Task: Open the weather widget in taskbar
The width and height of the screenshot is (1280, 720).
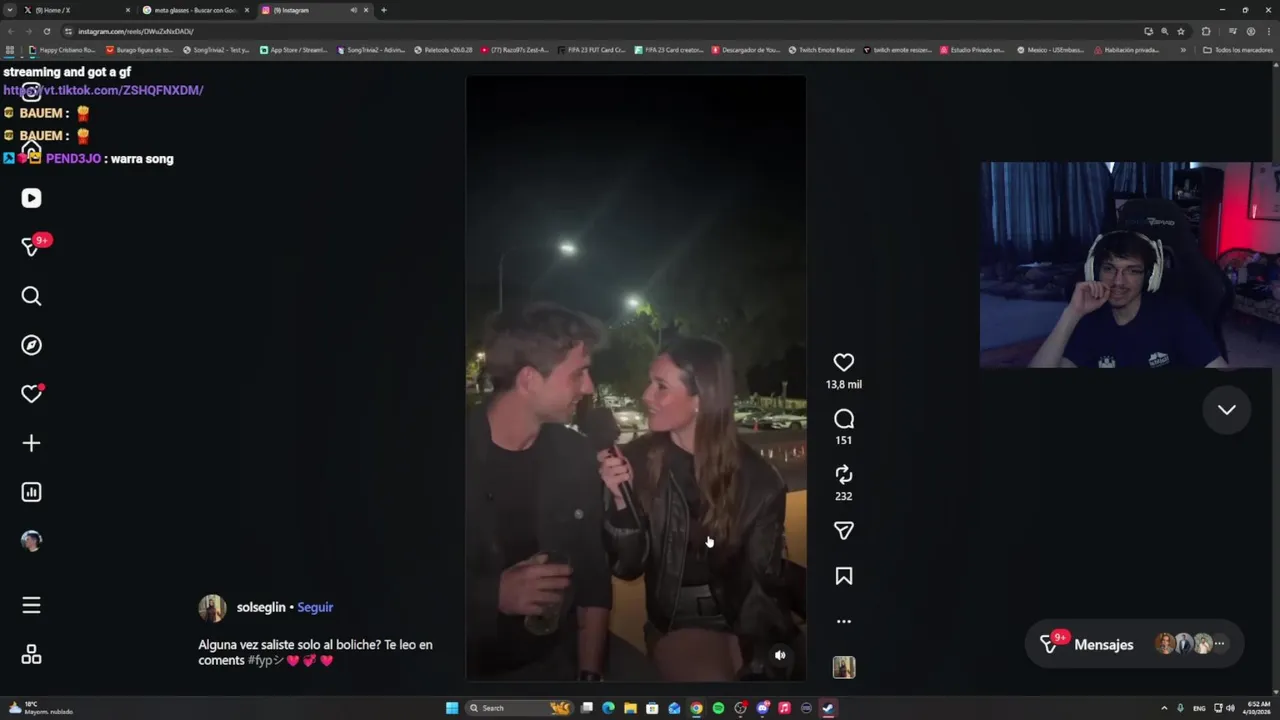Action: [40, 708]
